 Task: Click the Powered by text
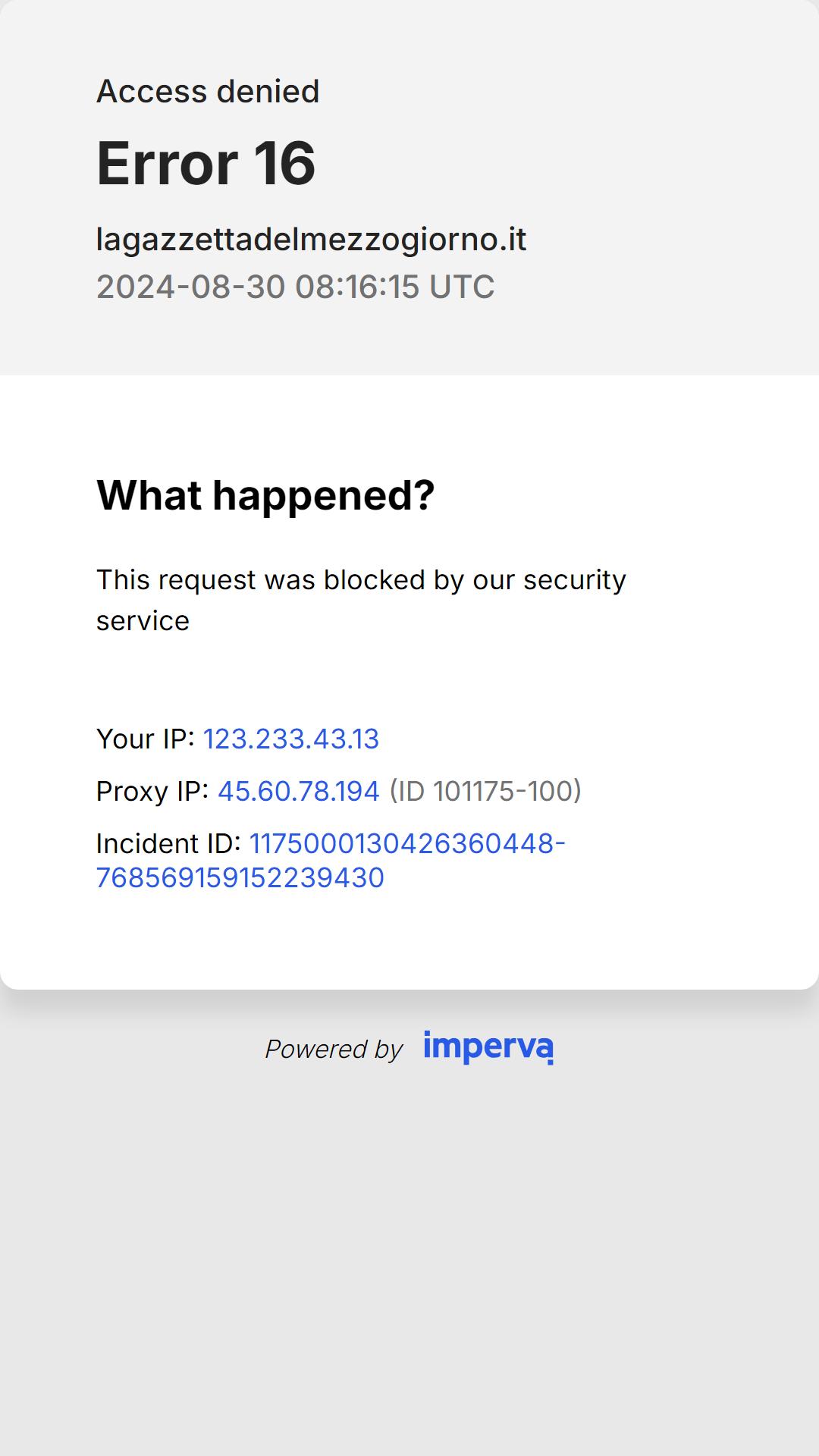(x=334, y=1049)
